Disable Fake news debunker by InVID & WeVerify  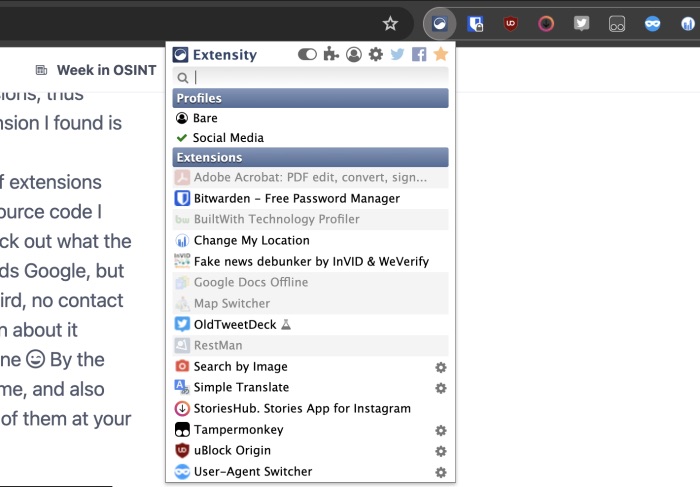click(x=311, y=261)
